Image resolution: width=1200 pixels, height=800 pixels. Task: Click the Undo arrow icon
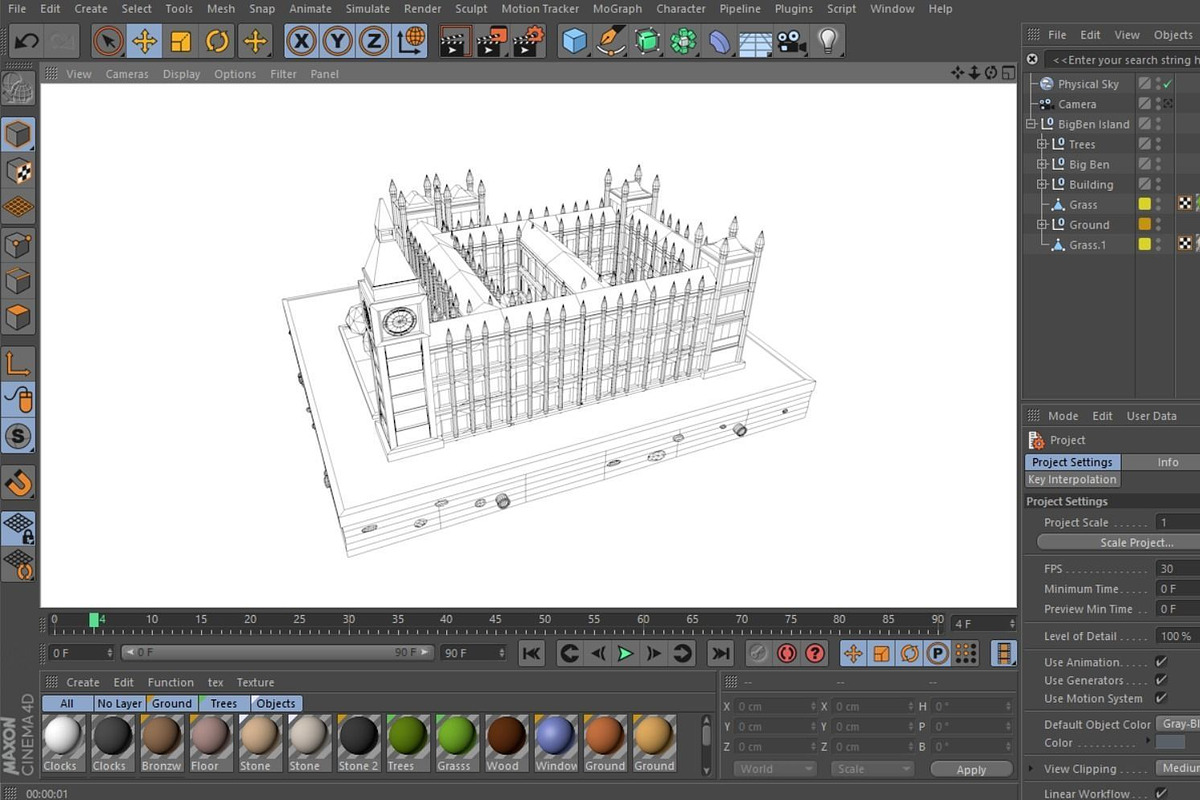tap(26, 41)
